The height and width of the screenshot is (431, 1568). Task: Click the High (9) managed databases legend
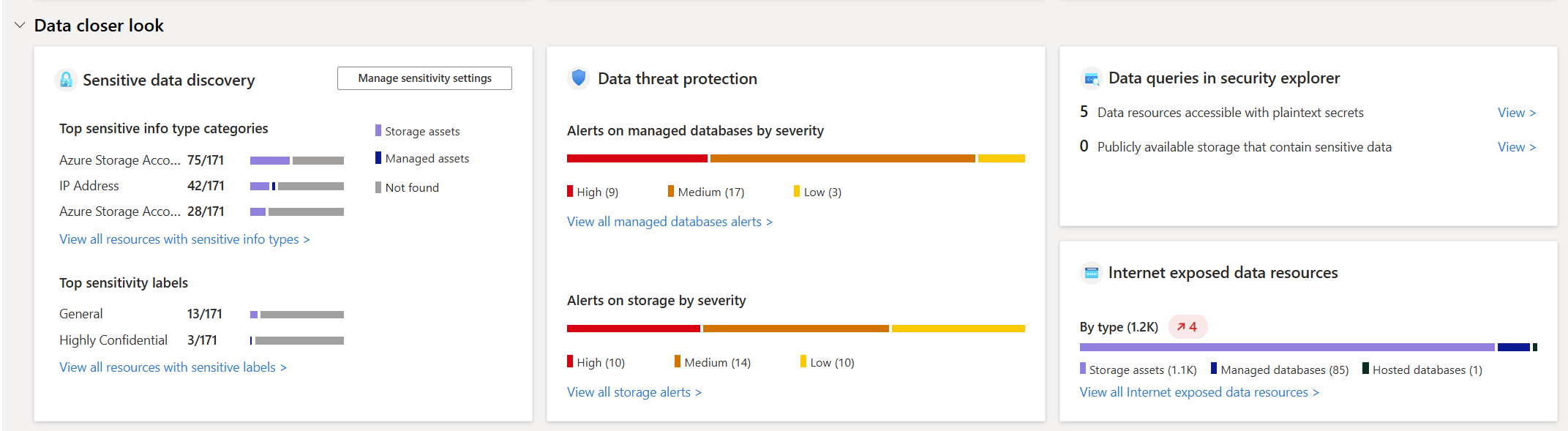[593, 192]
